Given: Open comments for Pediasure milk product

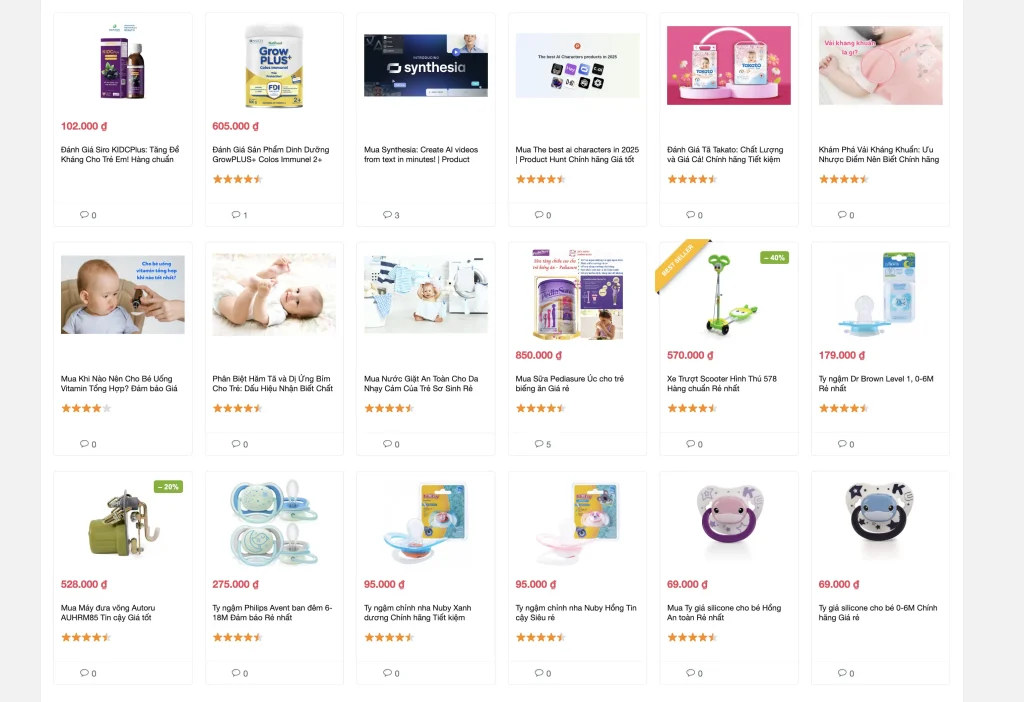Looking at the screenshot, I should coord(539,444).
